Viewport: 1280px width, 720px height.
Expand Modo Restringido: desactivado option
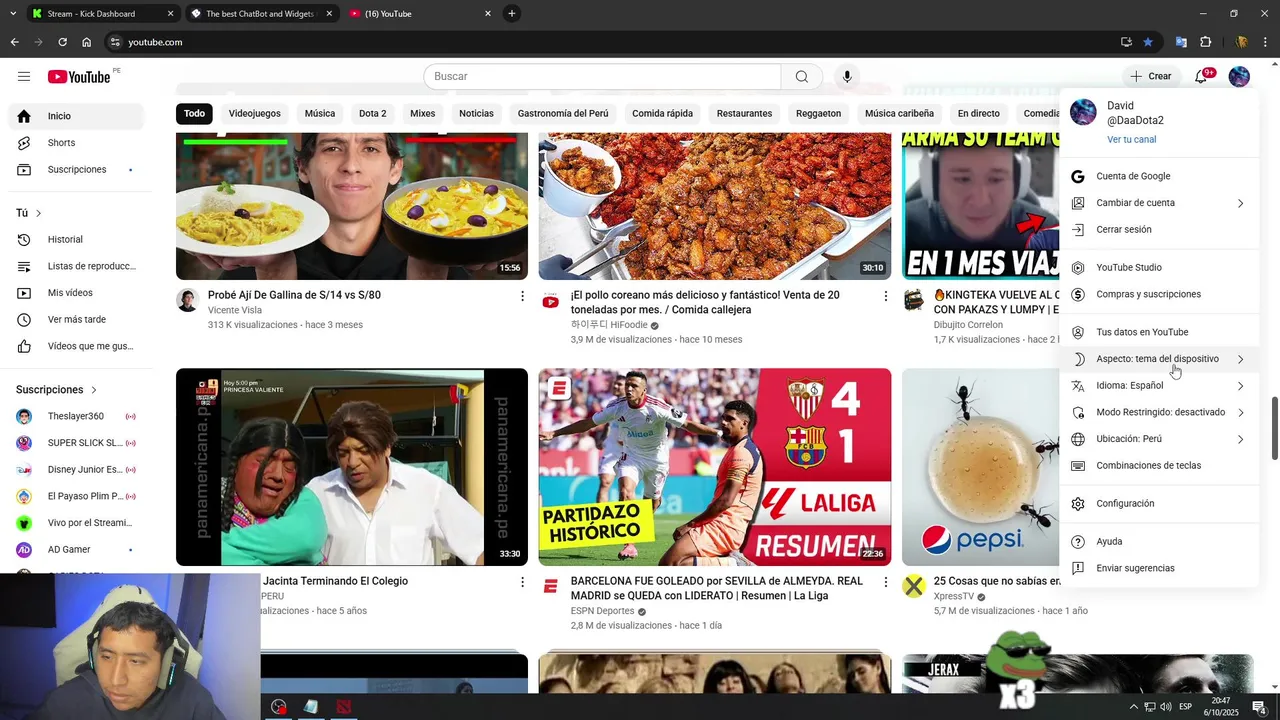1159,412
